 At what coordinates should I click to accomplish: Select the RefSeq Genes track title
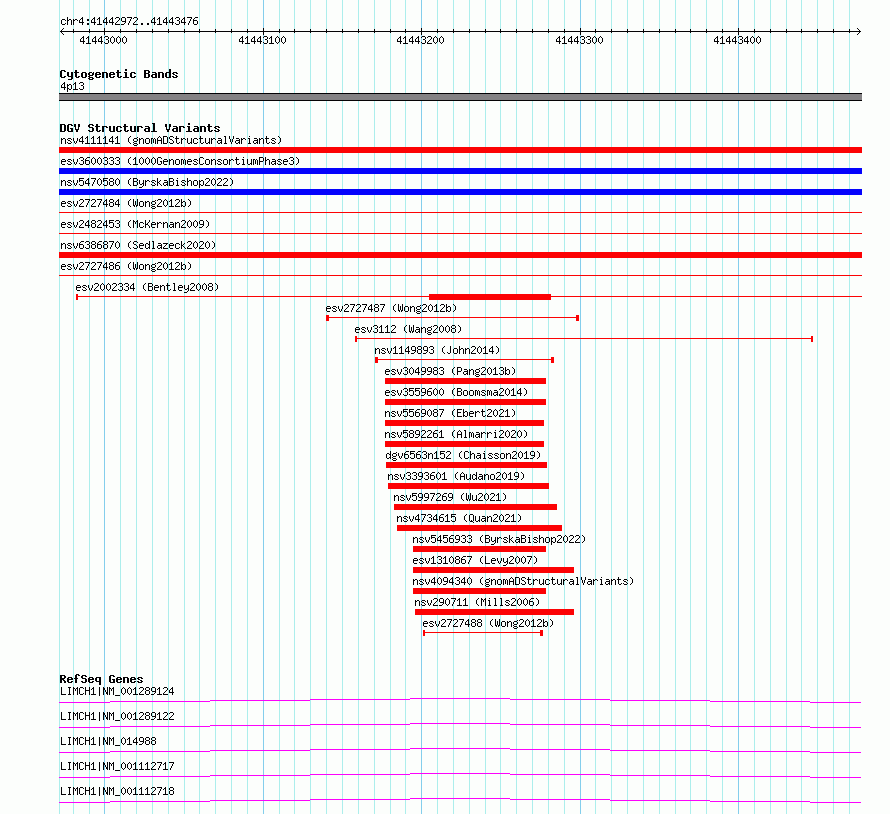pyautogui.click(x=101, y=679)
